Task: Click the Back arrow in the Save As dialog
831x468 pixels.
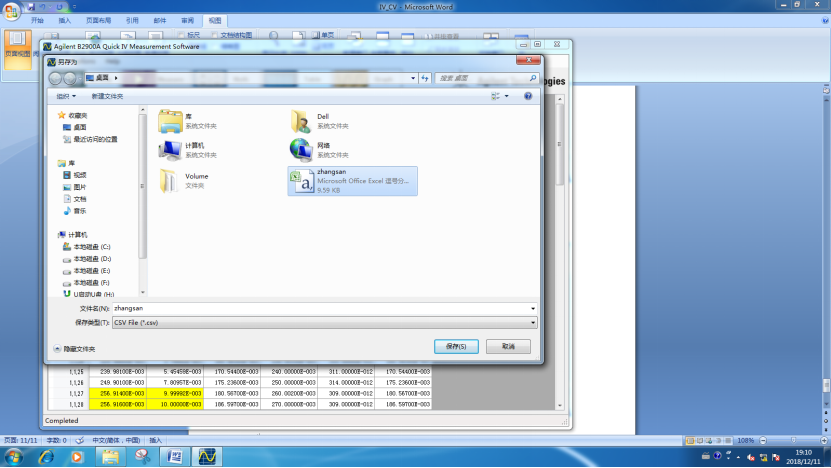Action: click(55, 78)
